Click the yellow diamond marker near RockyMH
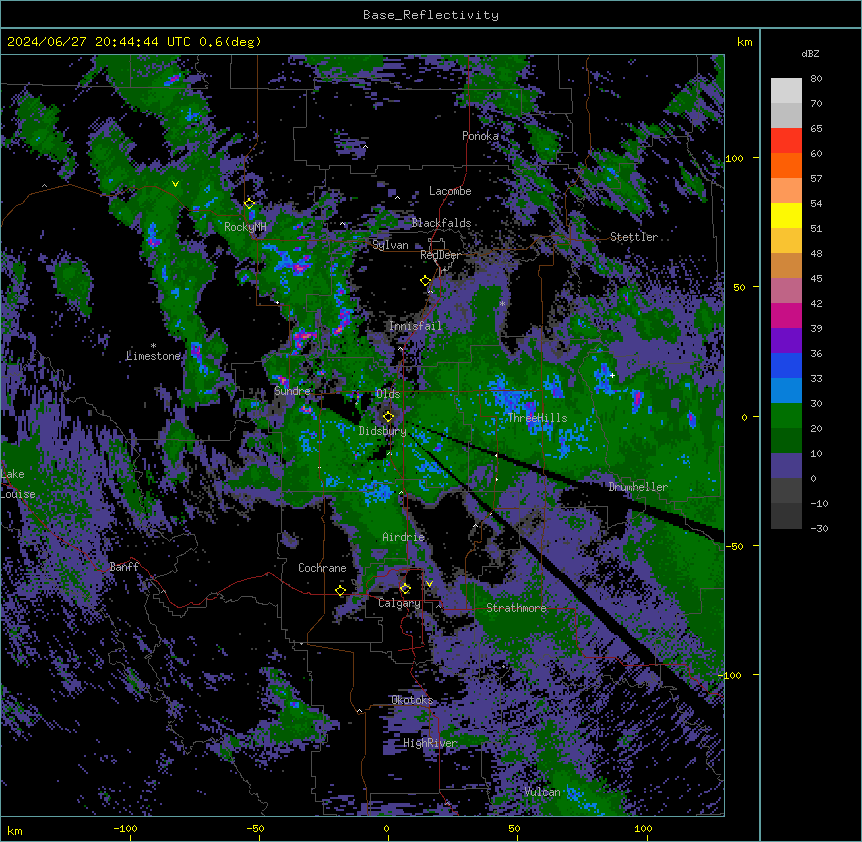 [x=250, y=203]
